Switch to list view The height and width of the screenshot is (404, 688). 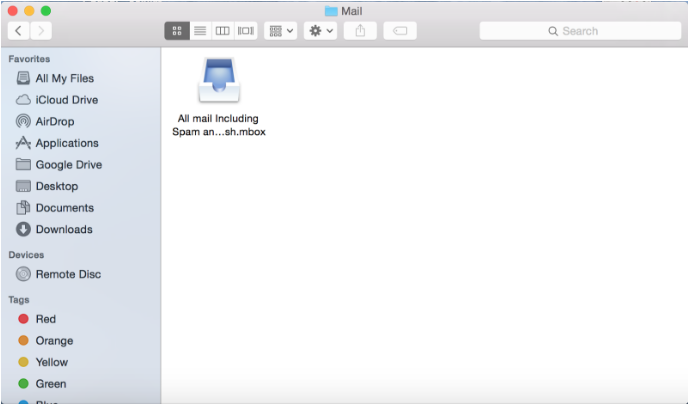(x=200, y=31)
